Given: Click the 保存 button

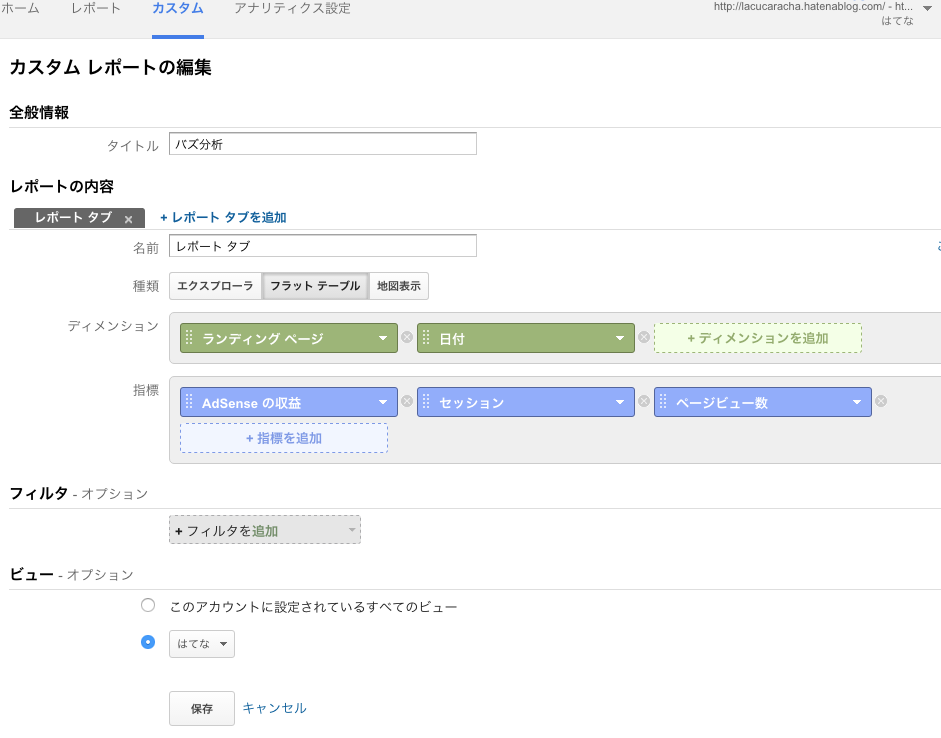Looking at the screenshot, I should (x=202, y=708).
